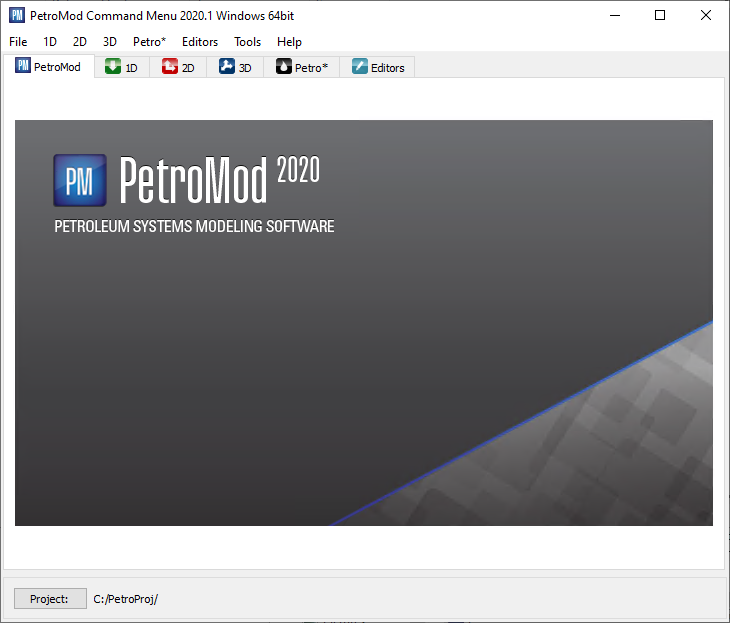Image resolution: width=730 pixels, height=623 pixels.
Task: Open the Tools menu
Action: click(x=247, y=42)
